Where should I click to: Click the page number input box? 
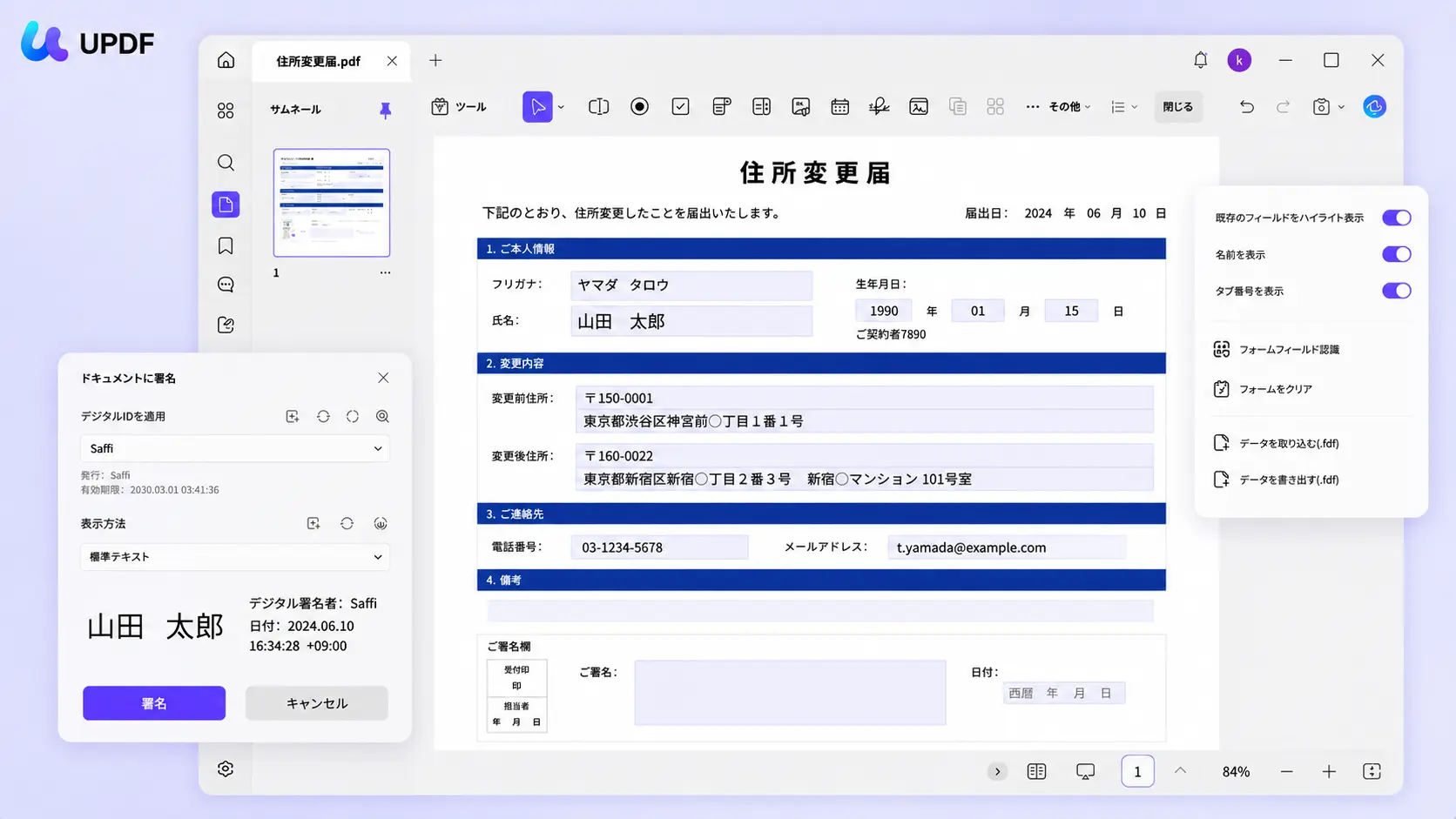pyautogui.click(x=1137, y=771)
